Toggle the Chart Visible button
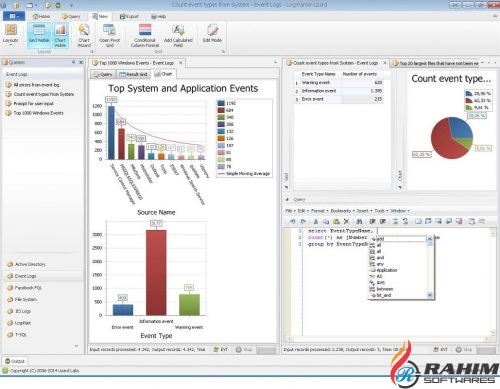The width and height of the screenshot is (500, 389). point(60,35)
